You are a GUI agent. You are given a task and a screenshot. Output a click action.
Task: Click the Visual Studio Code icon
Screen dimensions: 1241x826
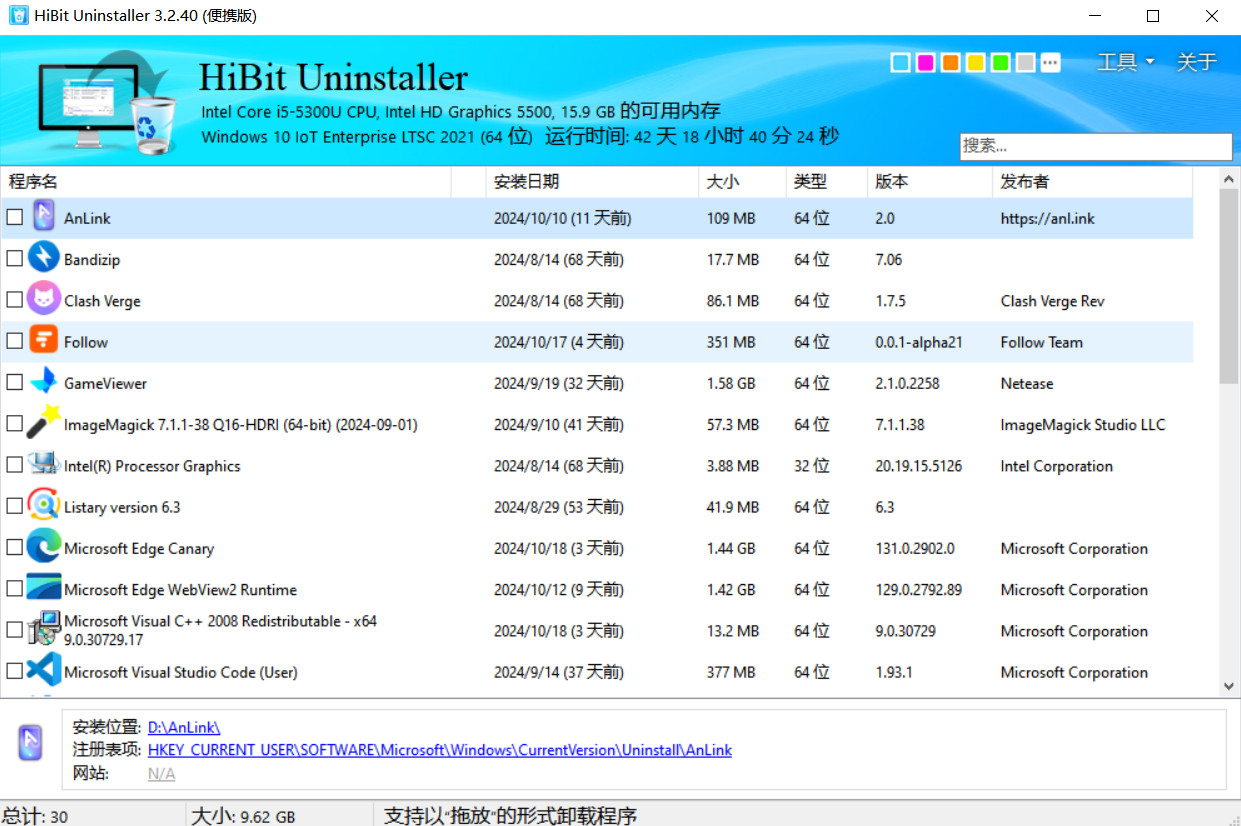44,671
